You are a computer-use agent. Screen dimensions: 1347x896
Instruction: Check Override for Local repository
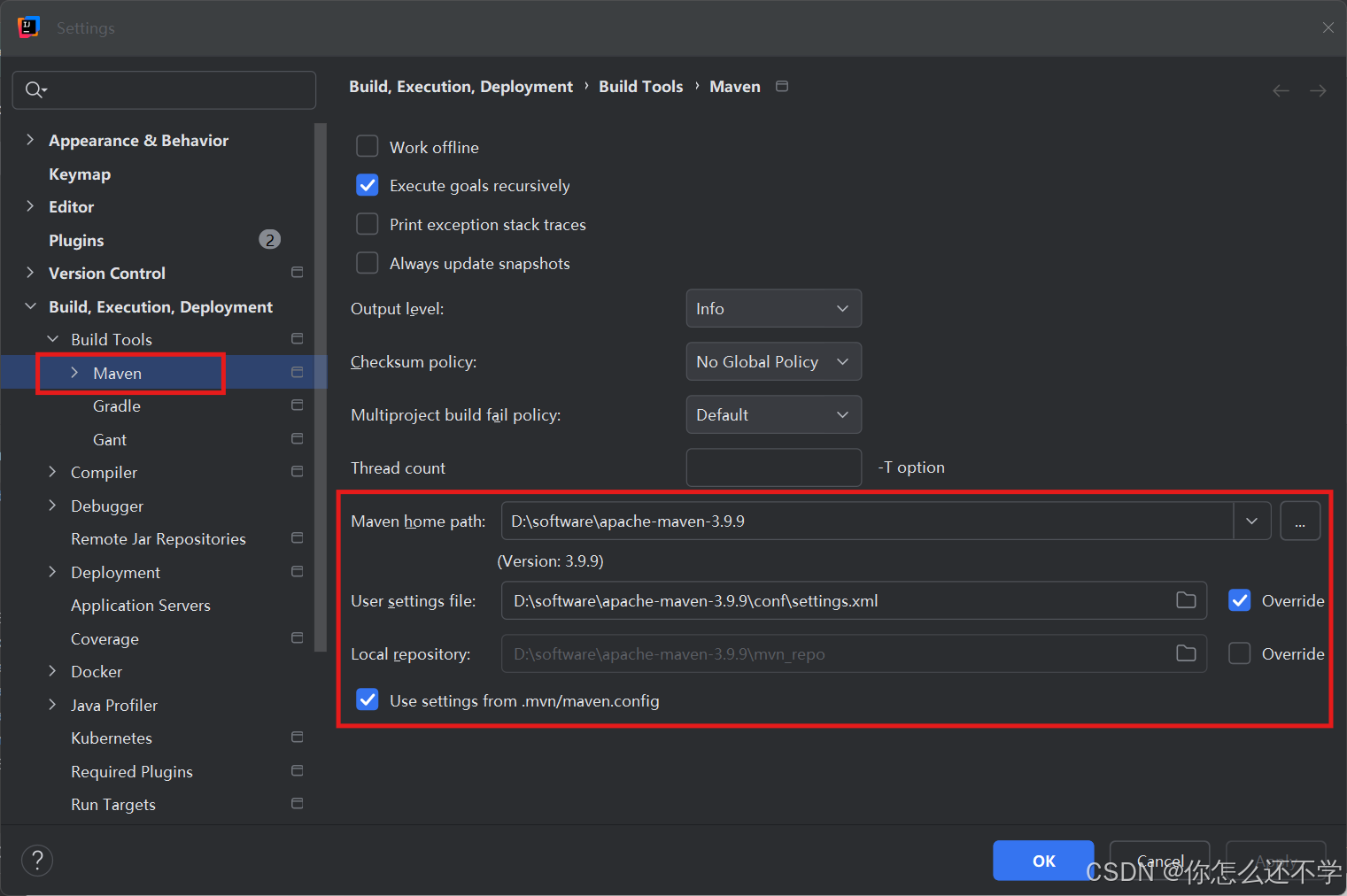(1239, 653)
